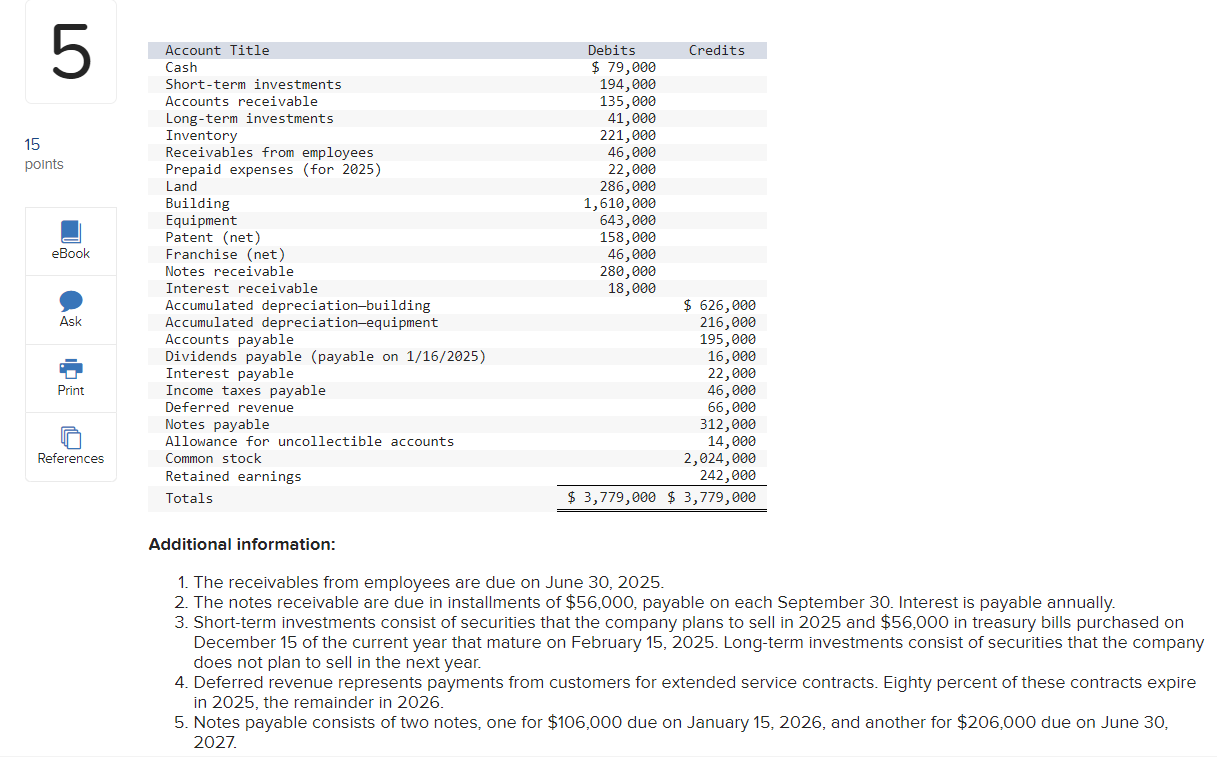The height and width of the screenshot is (757, 1217).
Task: Select the Inventory row label
Action: click(201, 135)
